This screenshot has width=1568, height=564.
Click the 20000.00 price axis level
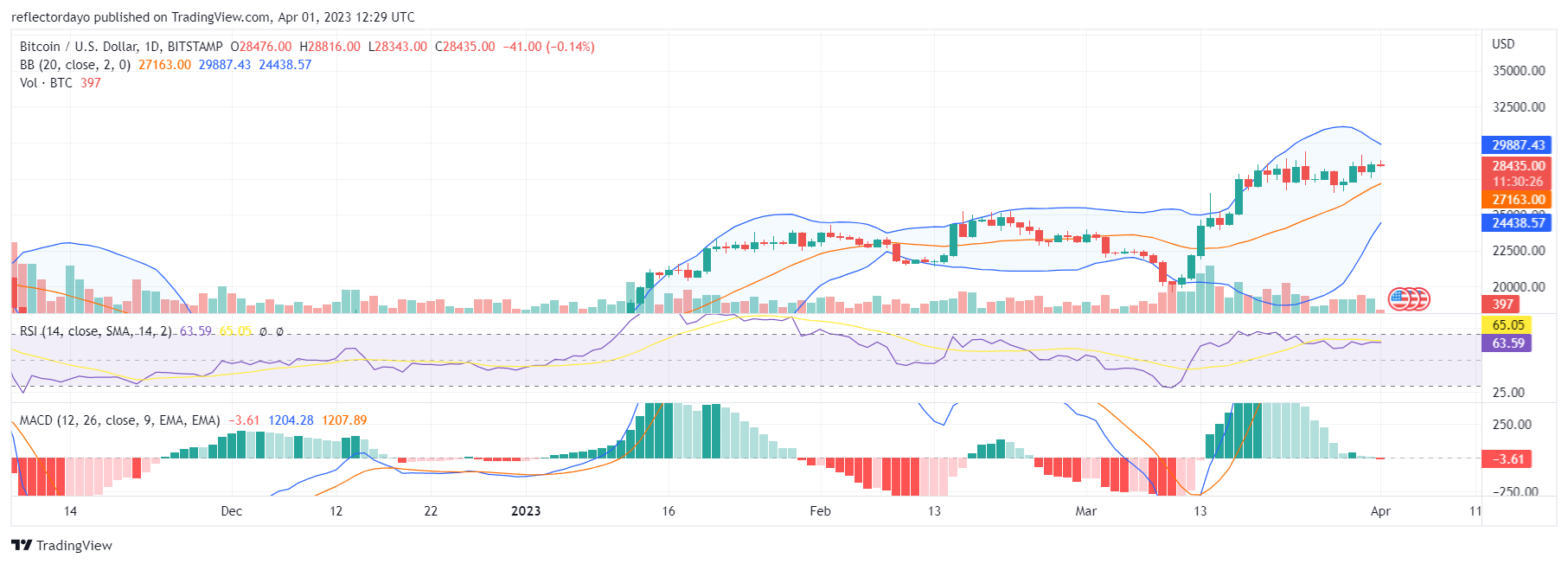pos(1519,287)
